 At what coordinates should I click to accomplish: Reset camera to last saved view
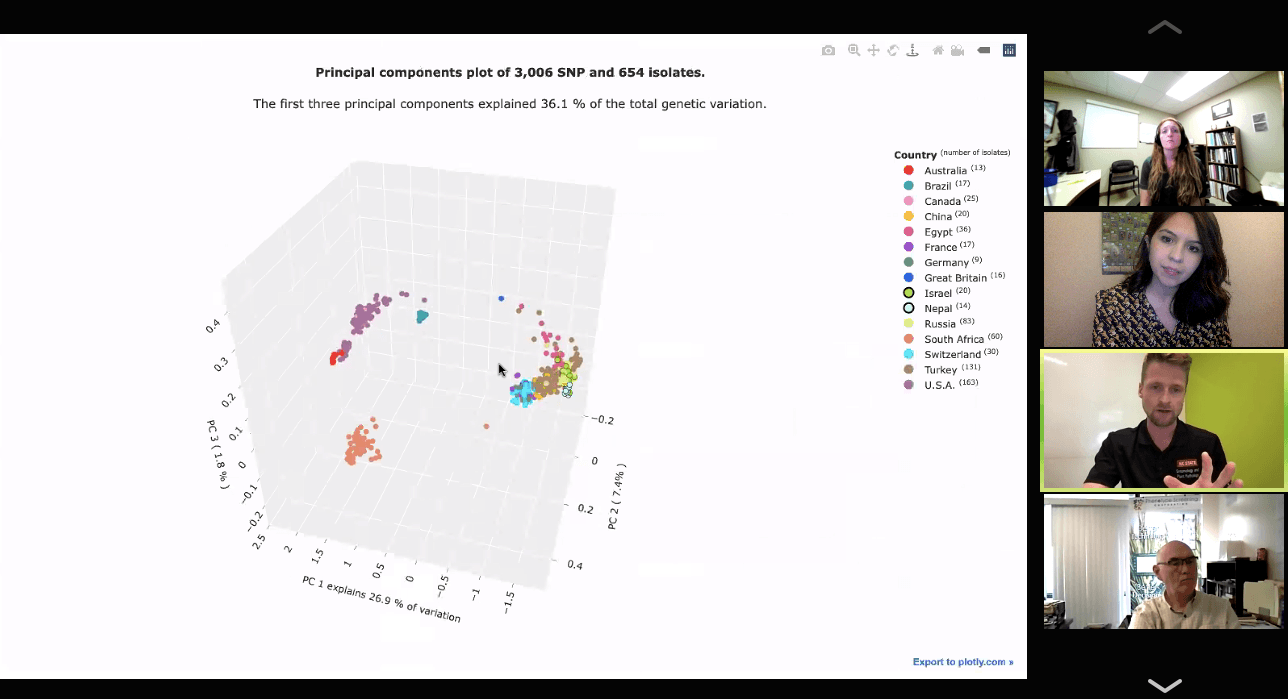click(957, 50)
